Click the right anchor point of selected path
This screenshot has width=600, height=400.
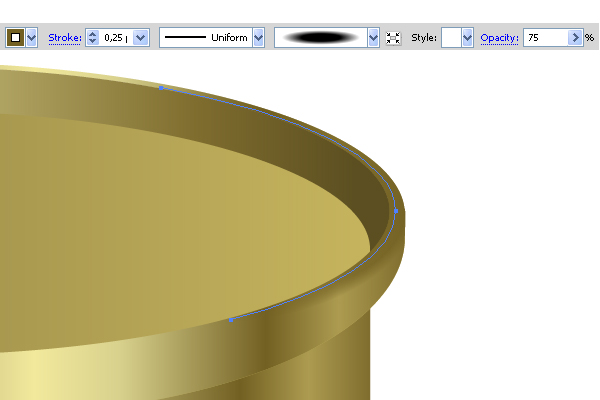click(x=396, y=211)
